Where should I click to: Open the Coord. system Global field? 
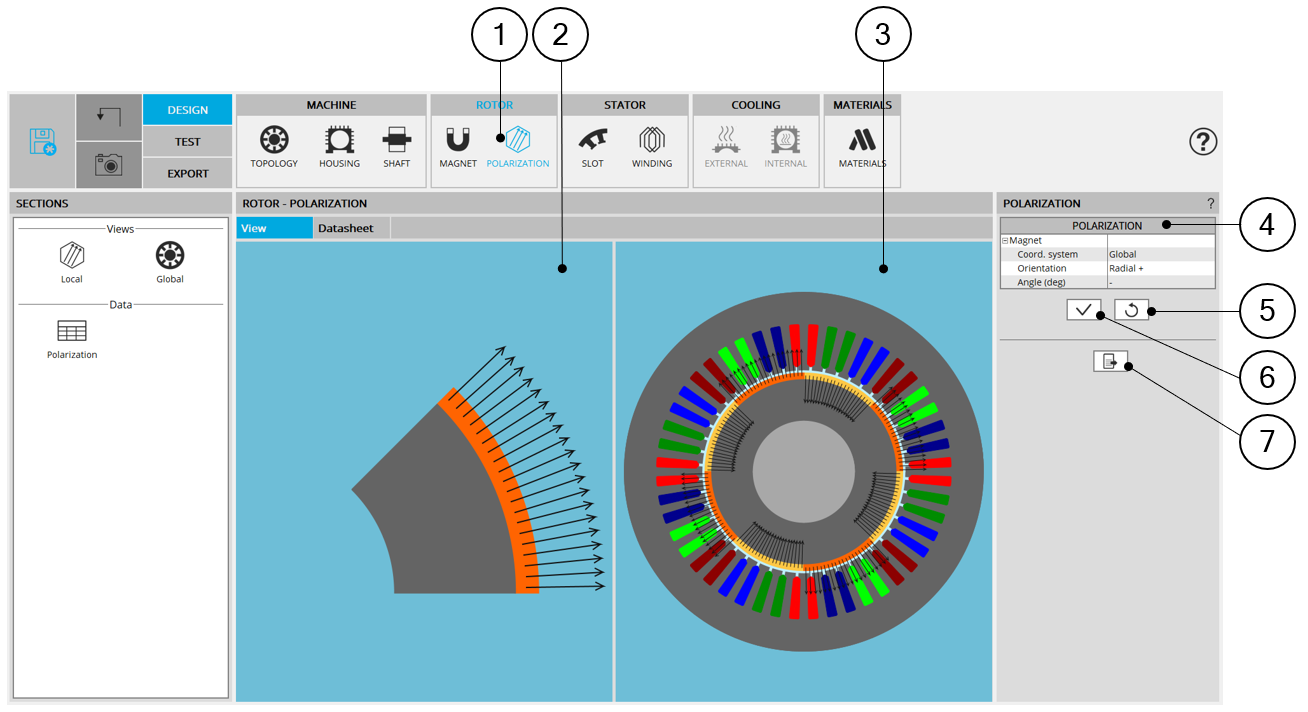tap(1160, 255)
